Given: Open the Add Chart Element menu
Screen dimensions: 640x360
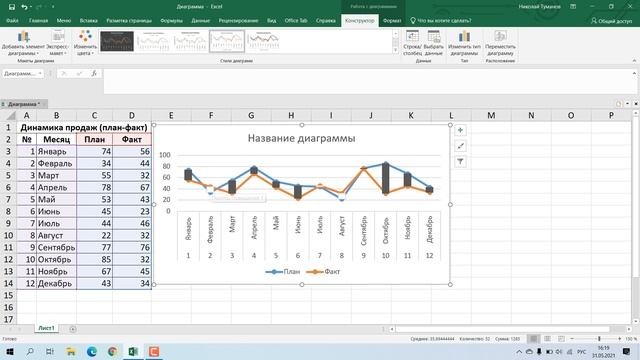Looking at the screenshot, I should [23, 43].
